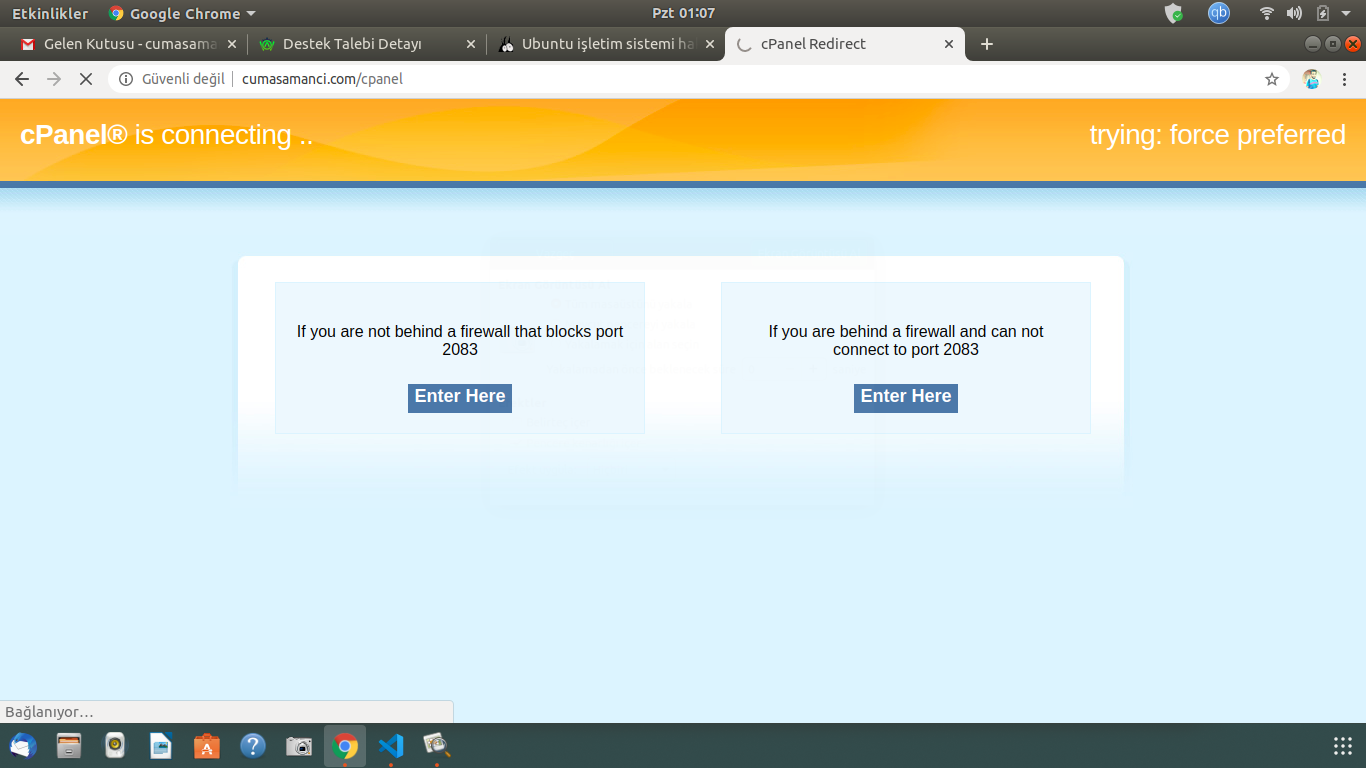Open the image viewer magnifier dock icon
Image resolution: width=1366 pixels, height=768 pixels.
point(437,746)
